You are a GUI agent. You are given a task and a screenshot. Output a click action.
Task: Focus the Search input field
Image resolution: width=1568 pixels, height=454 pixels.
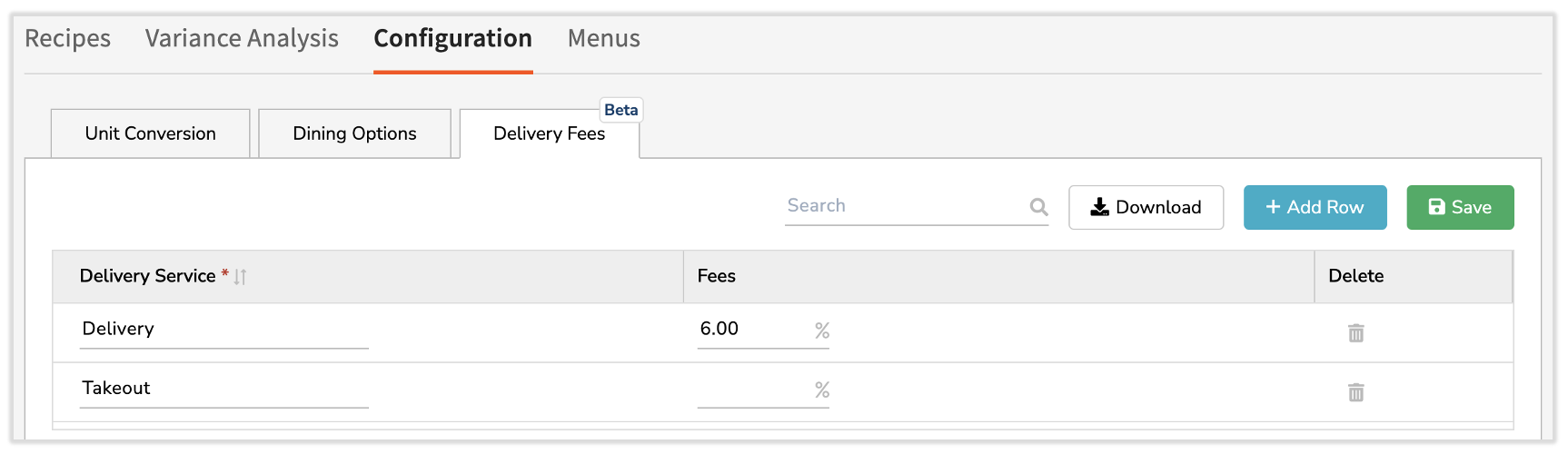pyautogui.click(x=904, y=206)
